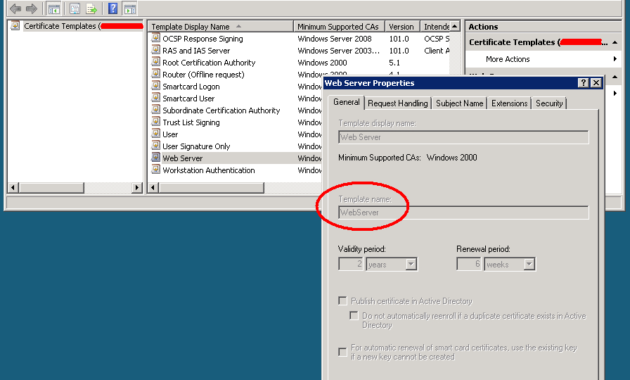
Task: Click 'Windows Server 2008' cell
Action: (x=334, y=39)
